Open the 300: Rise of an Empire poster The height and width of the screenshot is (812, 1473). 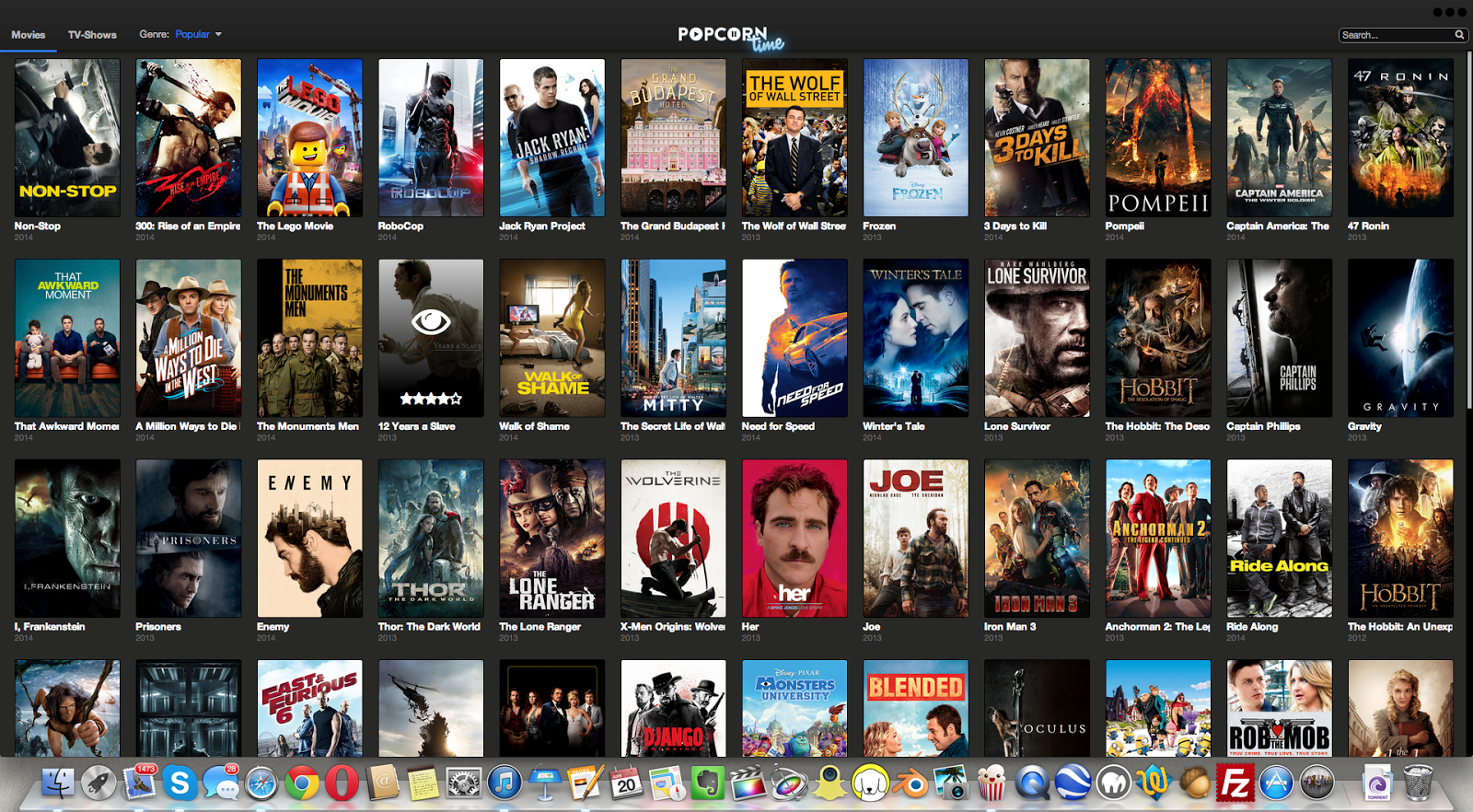(x=189, y=138)
